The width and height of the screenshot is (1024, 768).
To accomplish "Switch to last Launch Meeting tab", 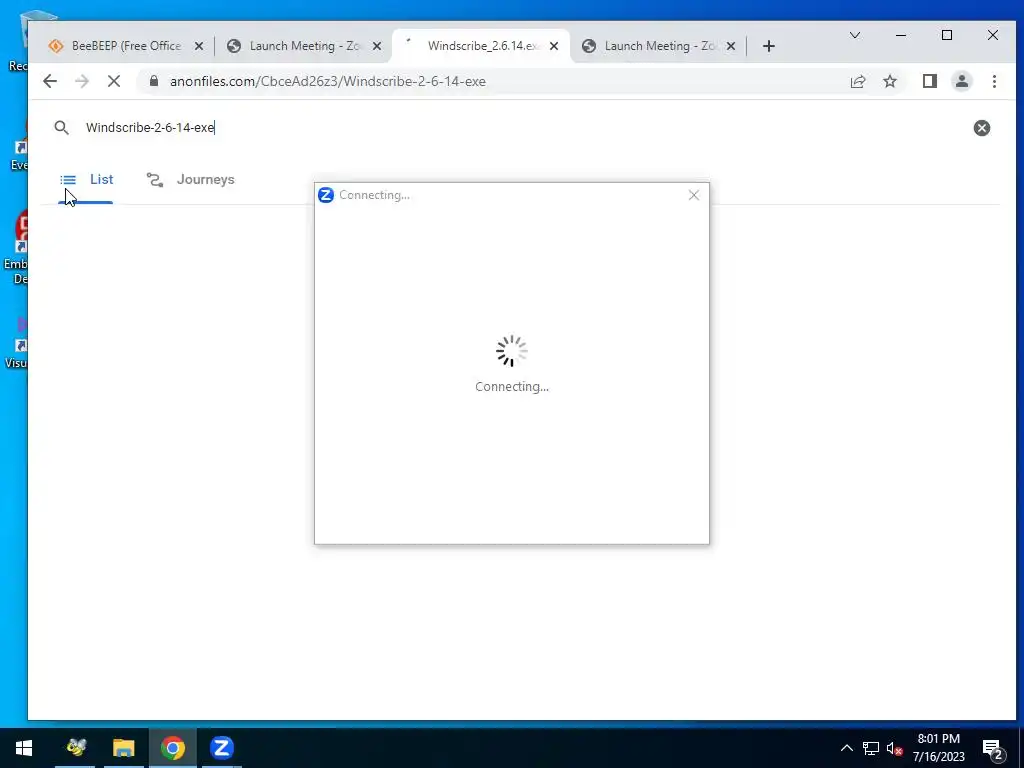I will 658,46.
